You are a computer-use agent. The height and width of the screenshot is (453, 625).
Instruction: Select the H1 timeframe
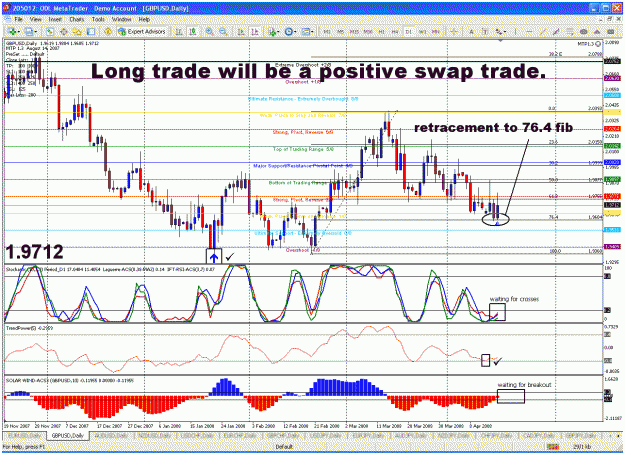pyautogui.click(x=381, y=32)
